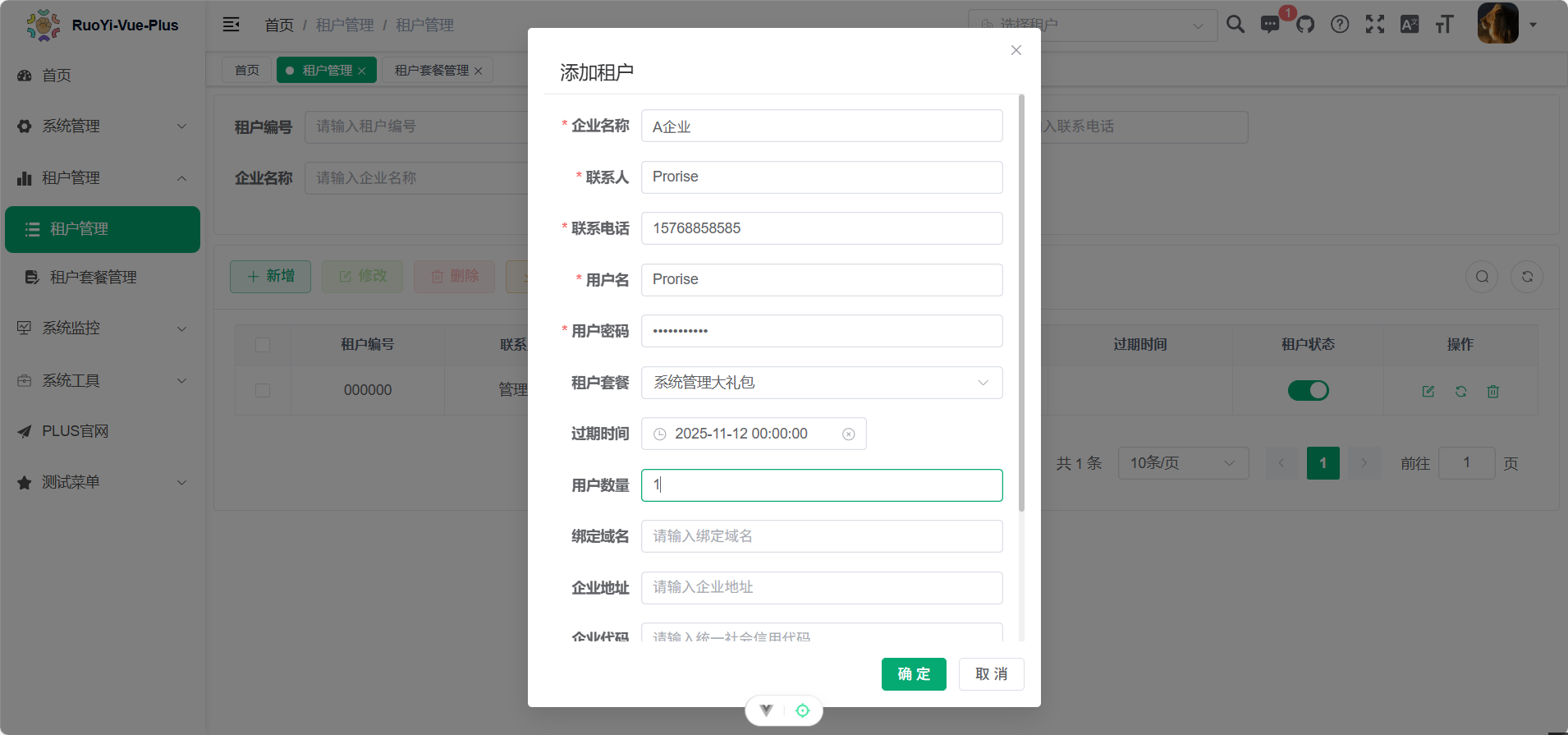Click the language switch icon
The width and height of the screenshot is (1568, 735).
pyautogui.click(x=1410, y=25)
